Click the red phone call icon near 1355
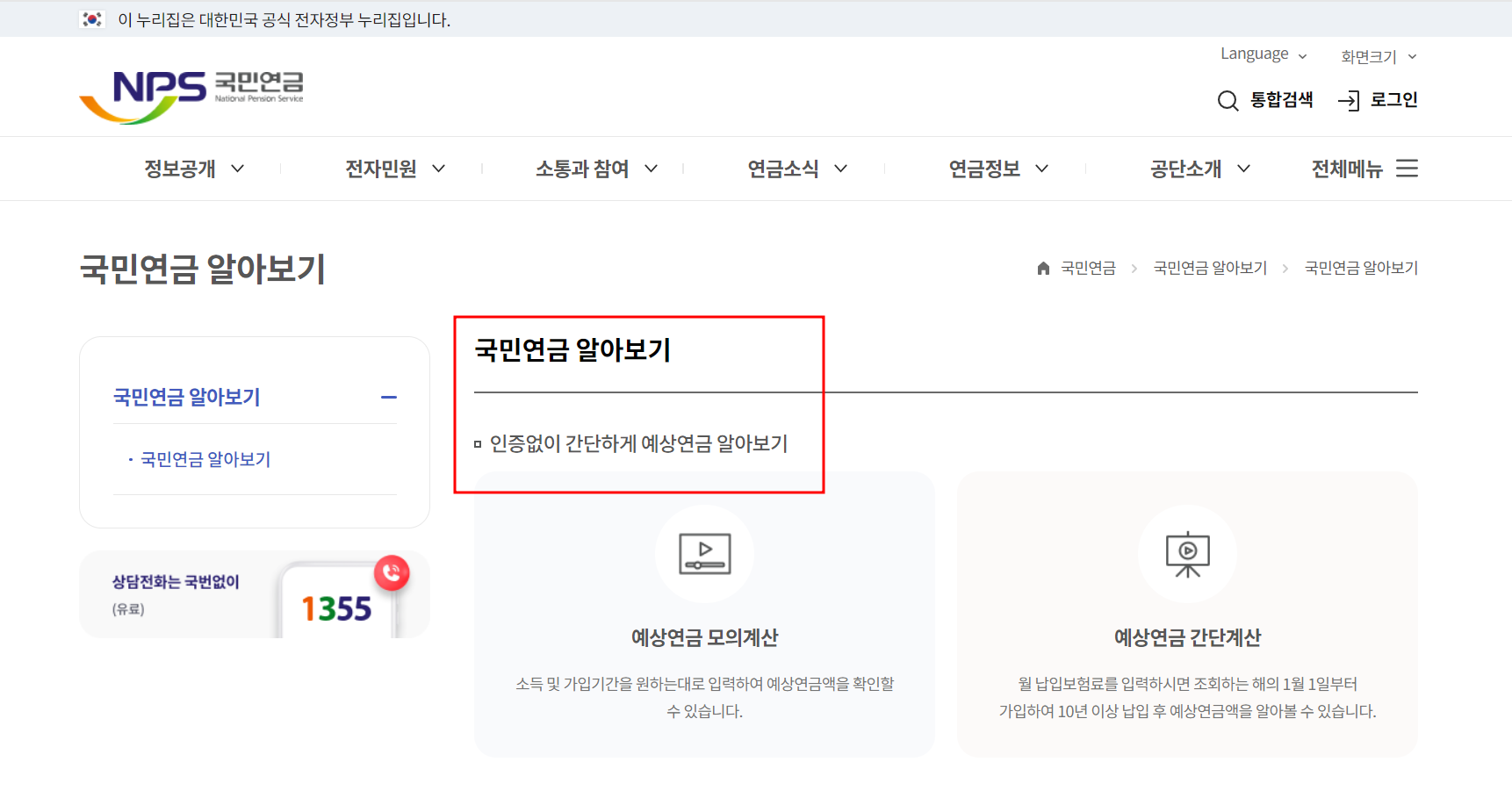Image resolution: width=1512 pixels, height=805 pixels. tap(393, 572)
